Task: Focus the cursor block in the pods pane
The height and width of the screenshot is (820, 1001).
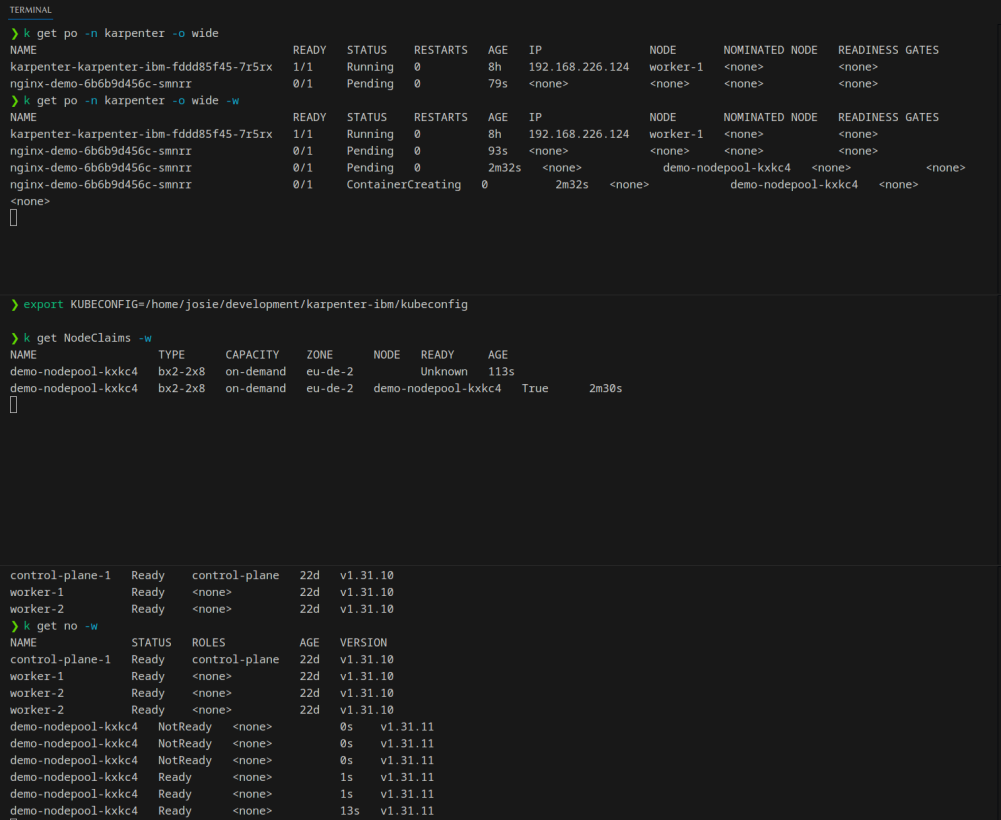Action: pos(14,218)
